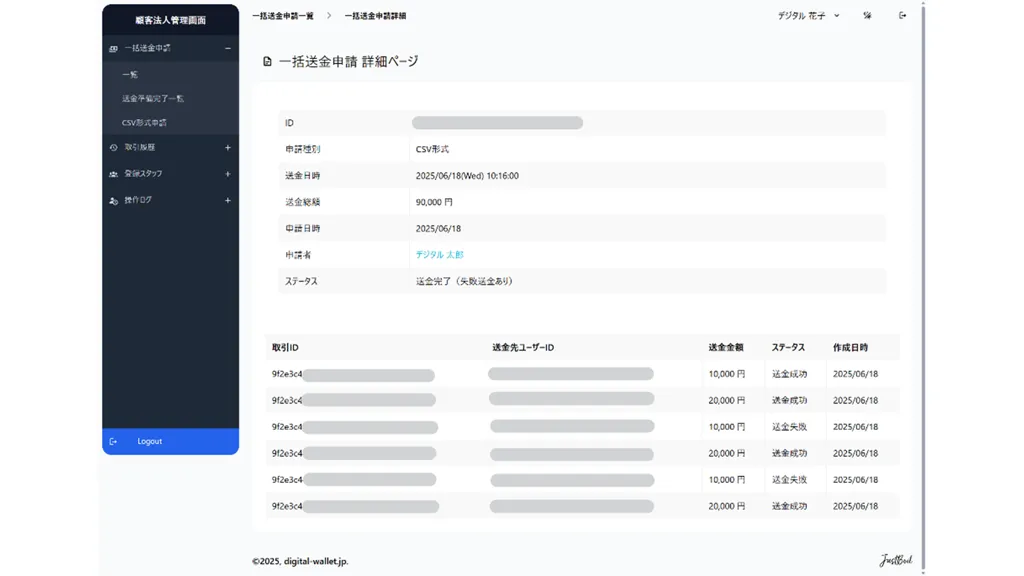The height and width of the screenshot is (576, 1024).
Task: Click the 作成日時 column header
Action: click(x=850, y=347)
